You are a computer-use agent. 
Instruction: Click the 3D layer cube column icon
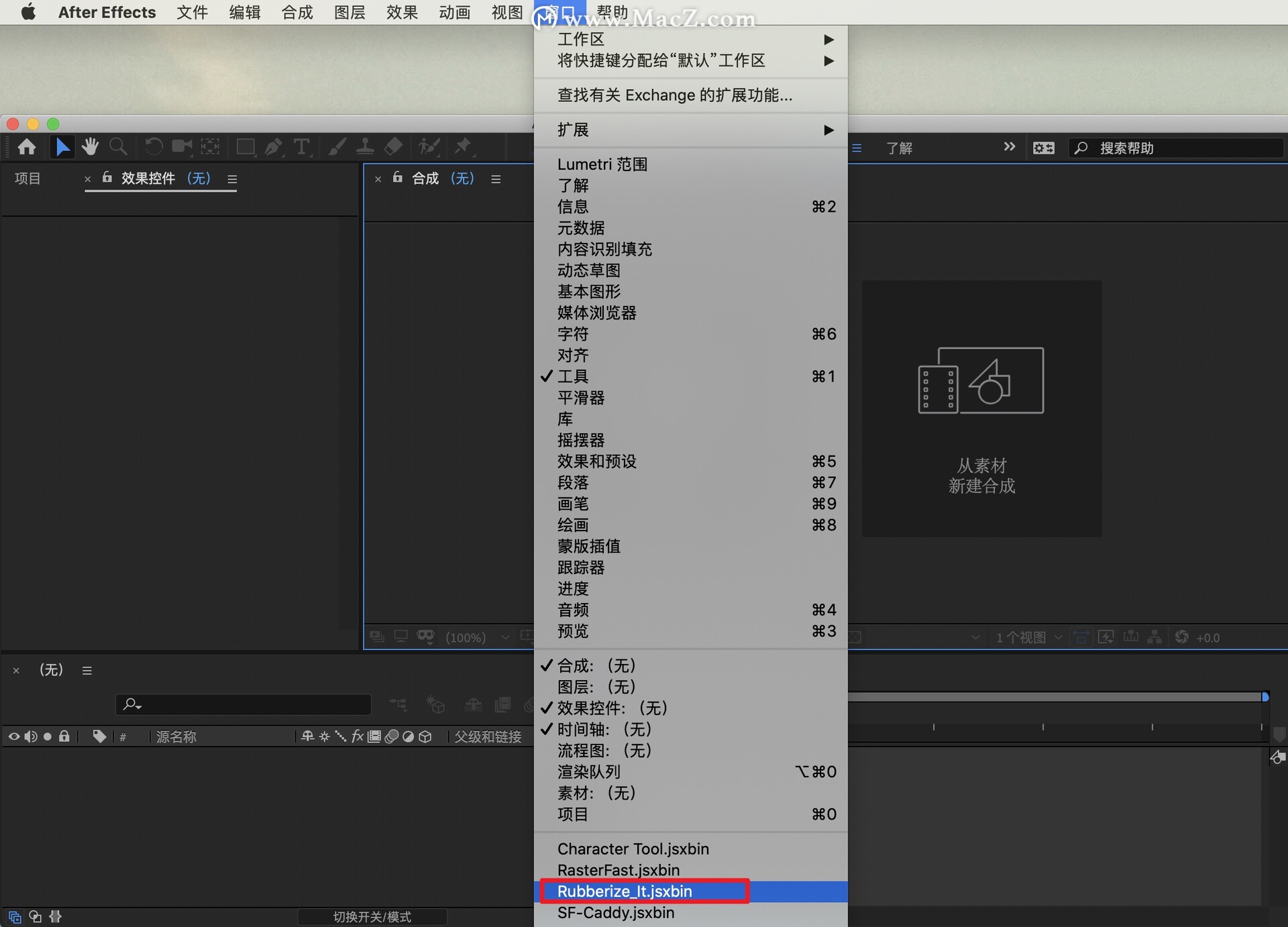[x=425, y=737]
